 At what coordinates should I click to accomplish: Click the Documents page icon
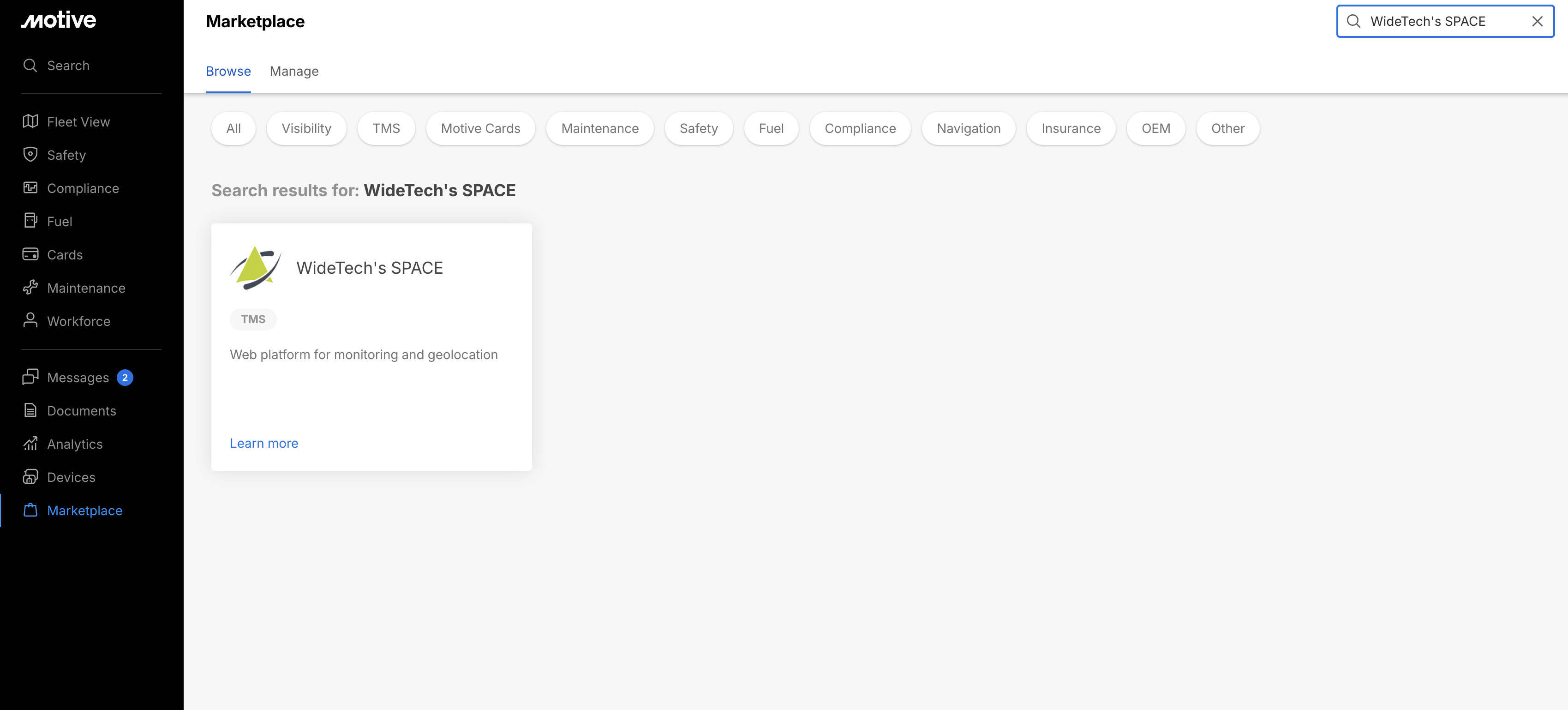click(x=30, y=410)
